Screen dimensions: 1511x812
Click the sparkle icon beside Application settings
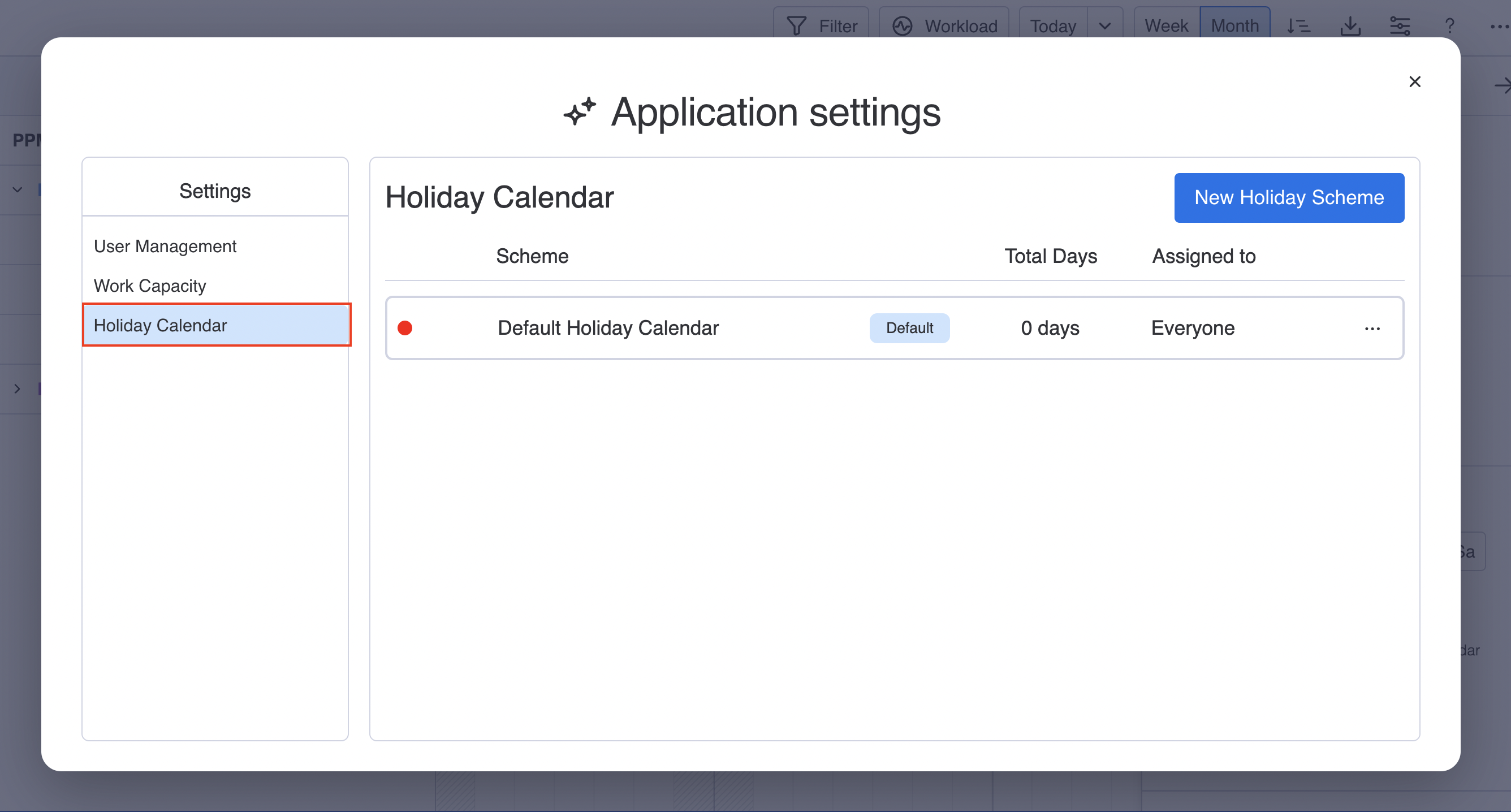580,111
